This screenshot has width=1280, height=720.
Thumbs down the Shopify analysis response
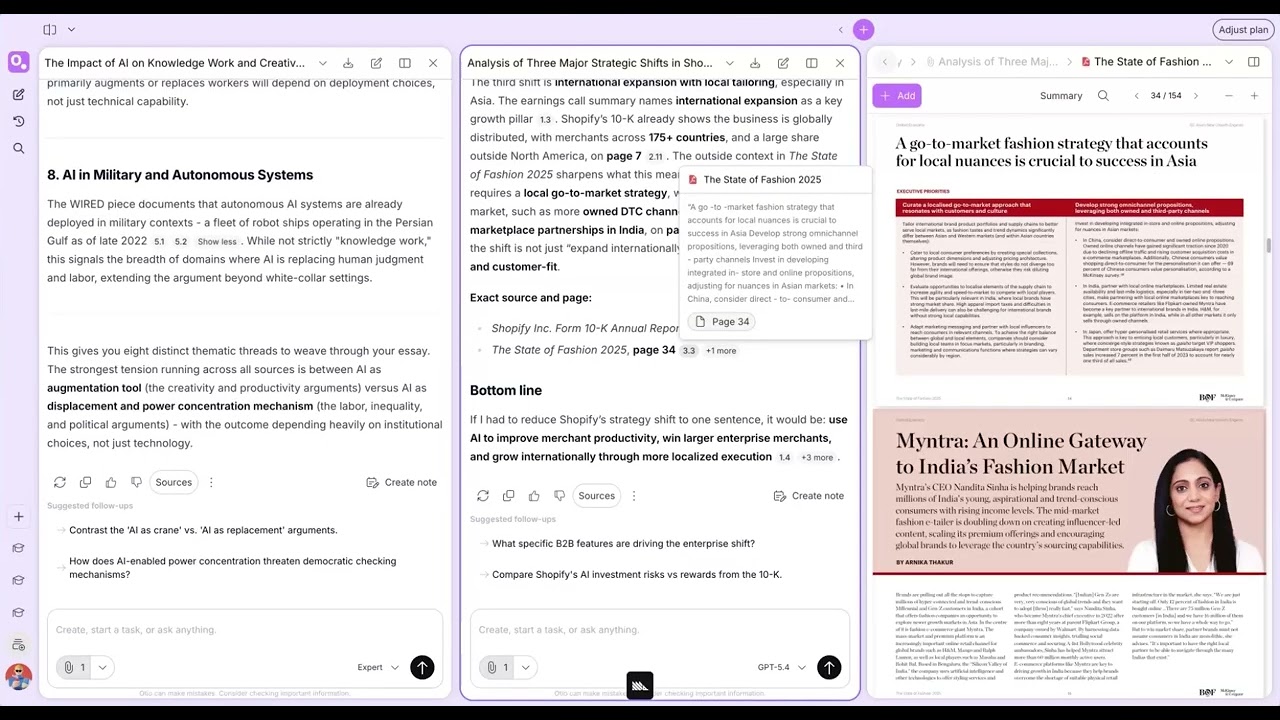click(x=559, y=496)
